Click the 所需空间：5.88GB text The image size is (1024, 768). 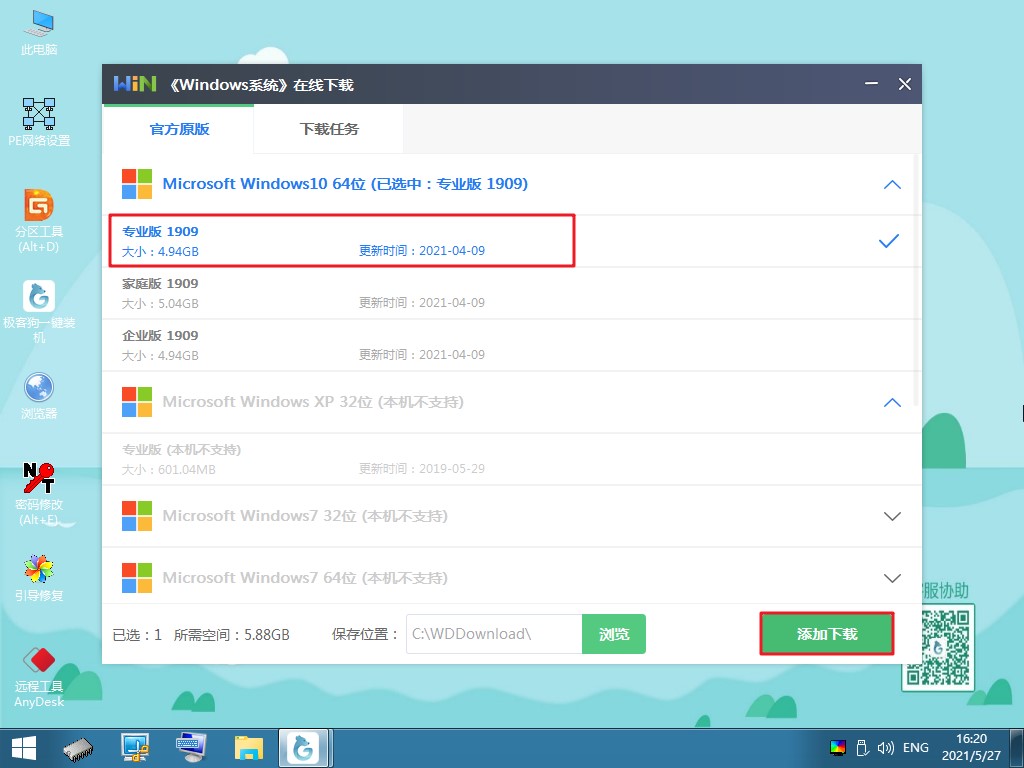[x=231, y=635]
